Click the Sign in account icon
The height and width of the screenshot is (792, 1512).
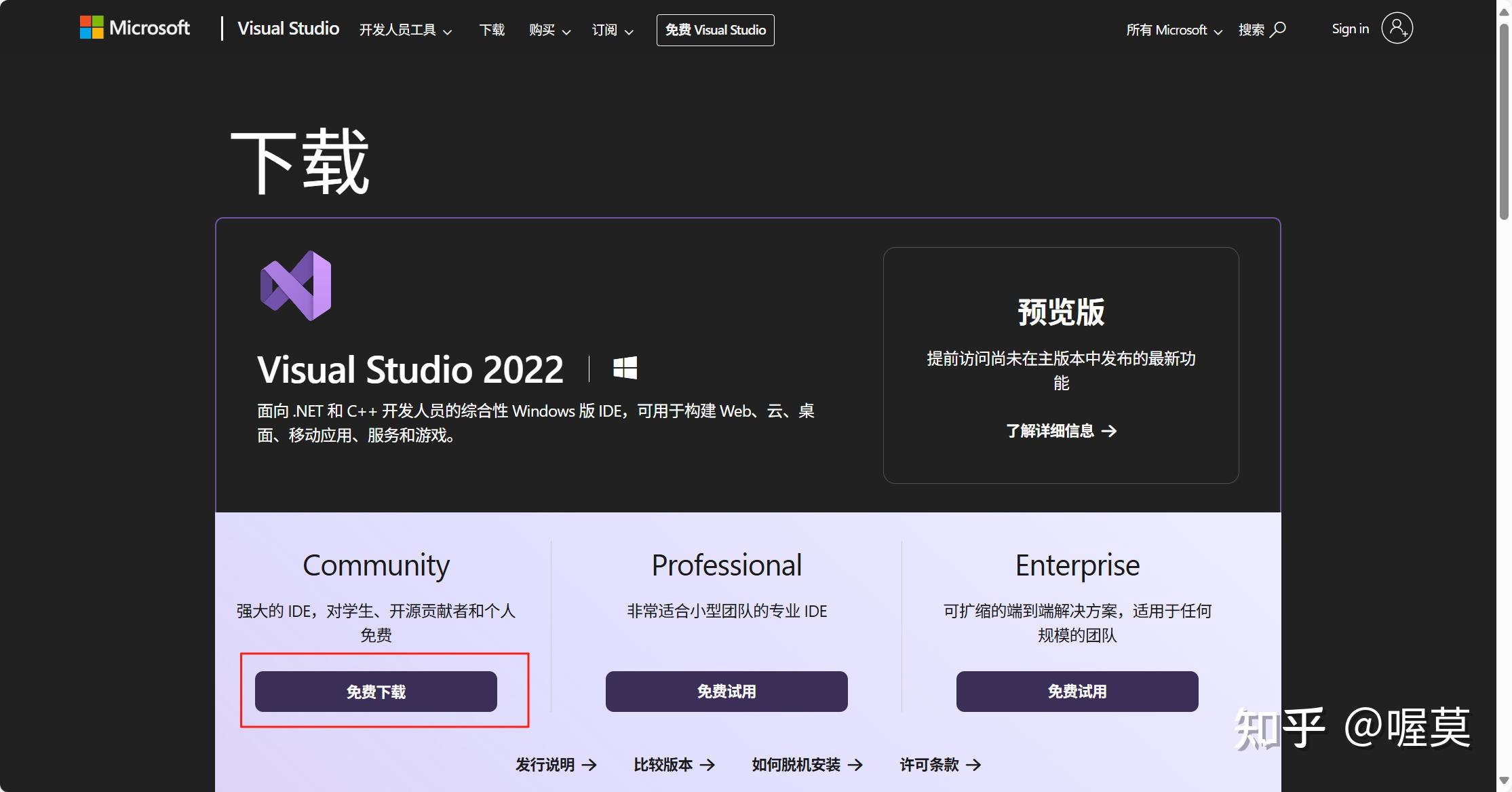[x=1397, y=28]
